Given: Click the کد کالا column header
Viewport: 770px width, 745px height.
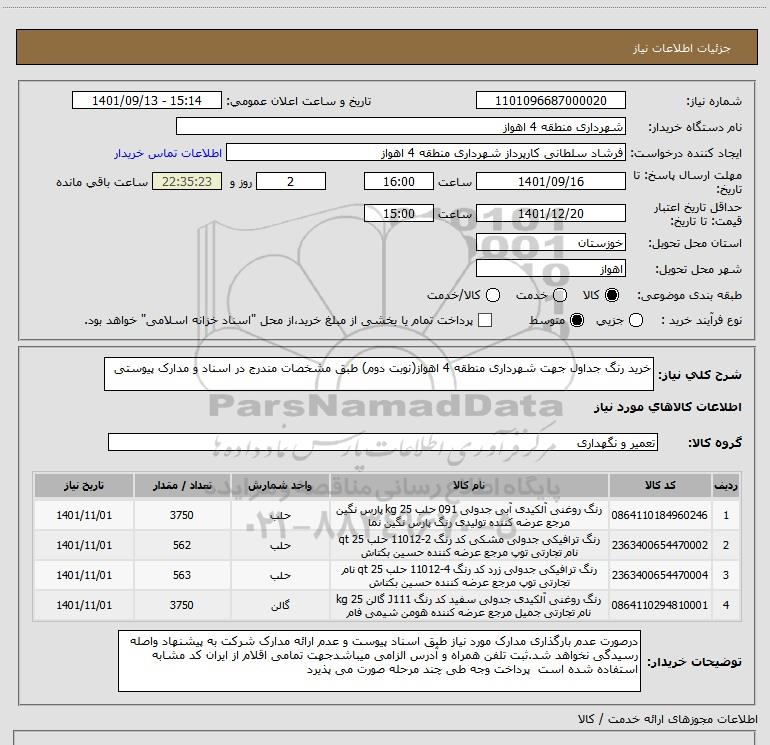Looking at the screenshot, I should (x=660, y=486).
